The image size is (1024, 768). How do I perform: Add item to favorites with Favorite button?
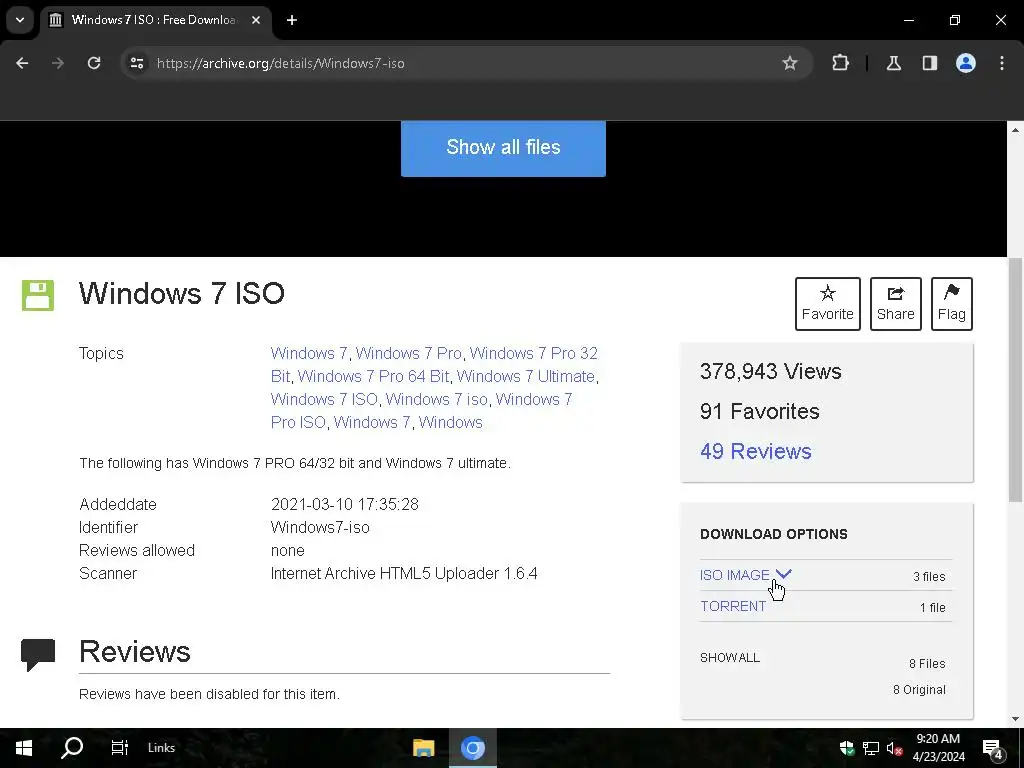point(827,304)
